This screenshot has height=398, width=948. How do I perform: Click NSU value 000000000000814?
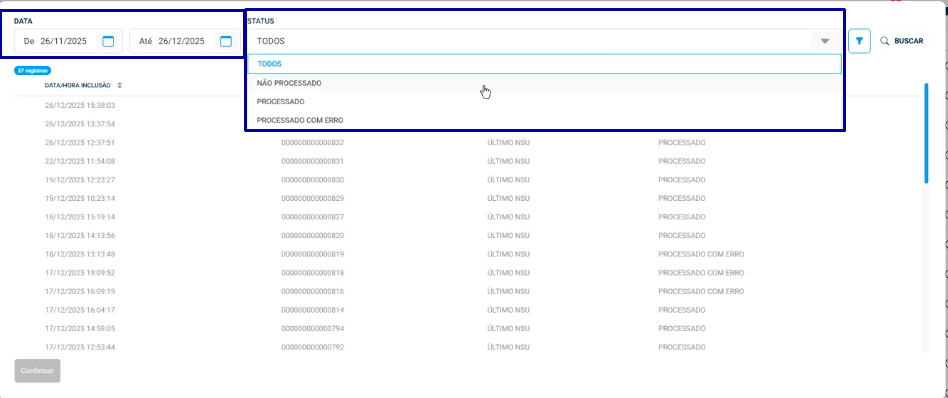point(313,310)
